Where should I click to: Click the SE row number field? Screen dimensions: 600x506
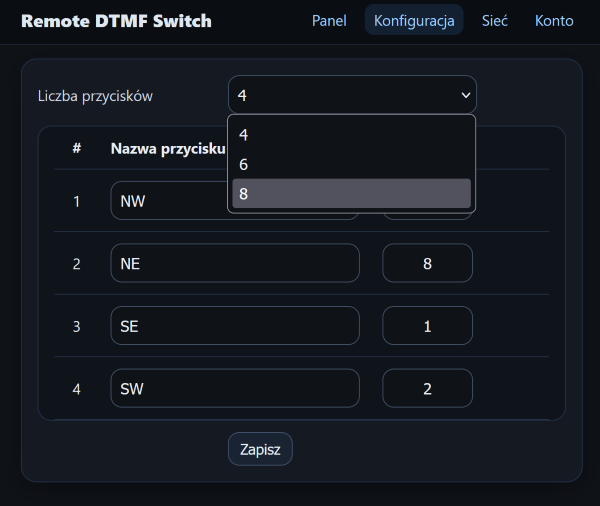tap(427, 326)
